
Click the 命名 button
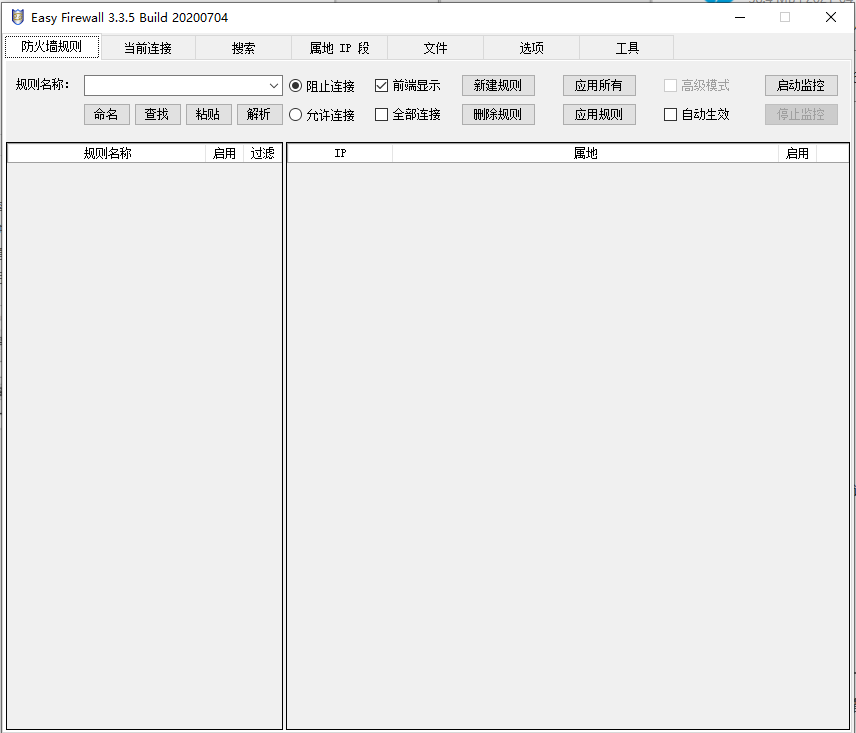click(106, 115)
